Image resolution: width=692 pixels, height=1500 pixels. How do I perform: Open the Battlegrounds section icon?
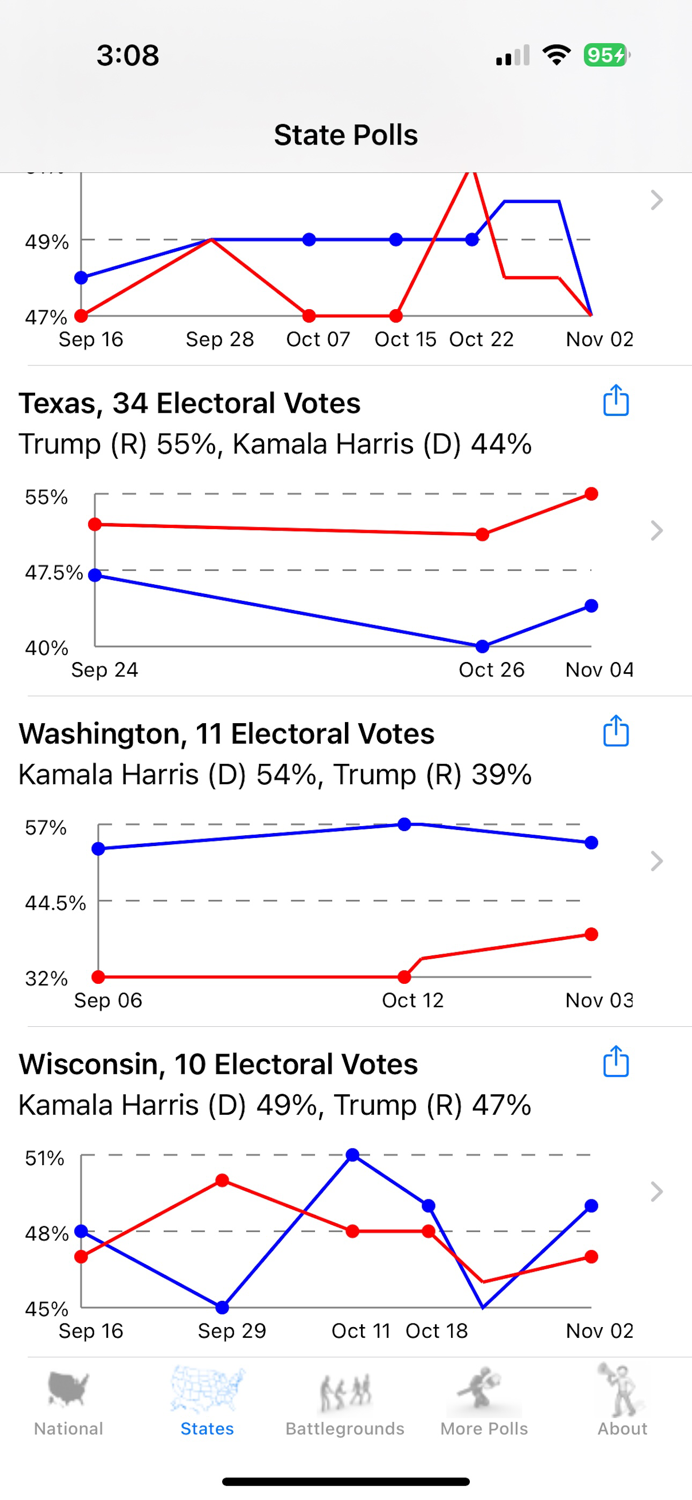pyautogui.click(x=345, y=1390)
